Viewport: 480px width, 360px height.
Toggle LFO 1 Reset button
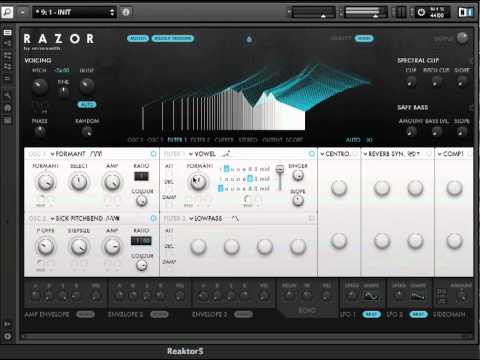click(x=371, y=314)
